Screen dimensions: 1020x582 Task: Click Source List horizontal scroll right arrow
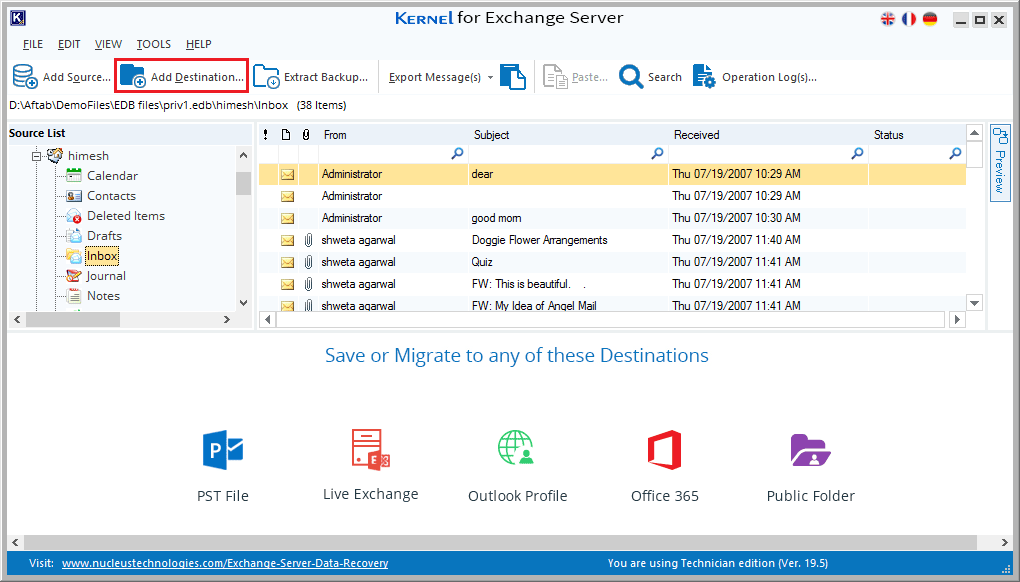226,319
